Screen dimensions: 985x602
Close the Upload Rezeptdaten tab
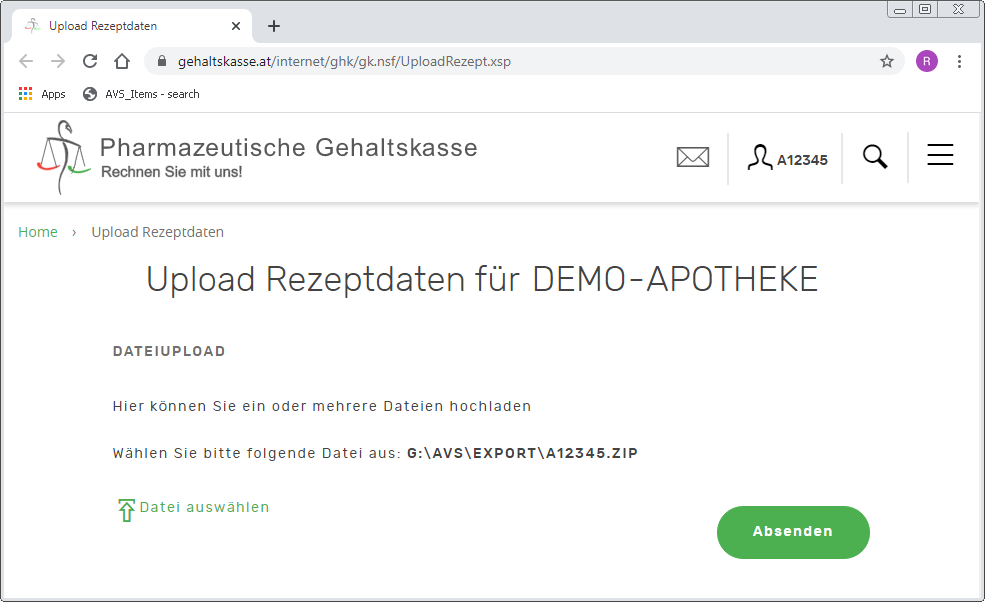click(236, 26)
